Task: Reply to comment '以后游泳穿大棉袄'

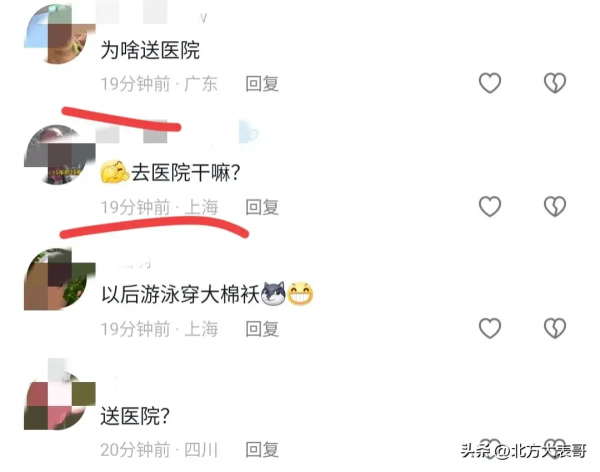Action: tap(262, 329)
